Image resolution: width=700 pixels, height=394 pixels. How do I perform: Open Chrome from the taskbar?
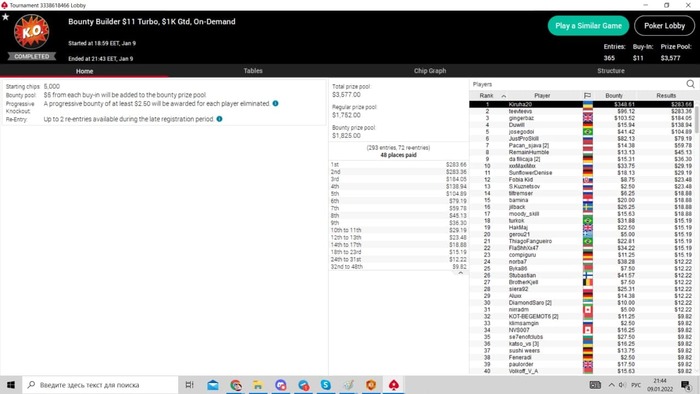click(236, 385)
